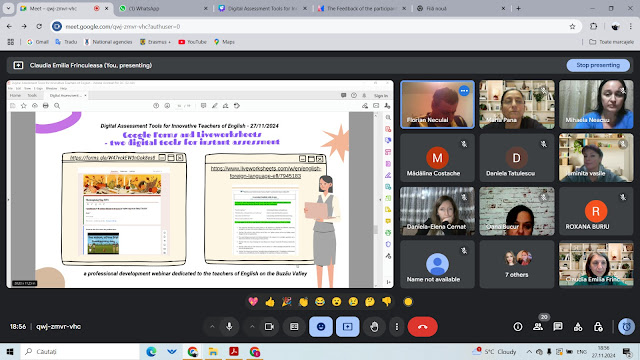
Task: Open host controls lock icon
Action: click(x=598, y=327)
